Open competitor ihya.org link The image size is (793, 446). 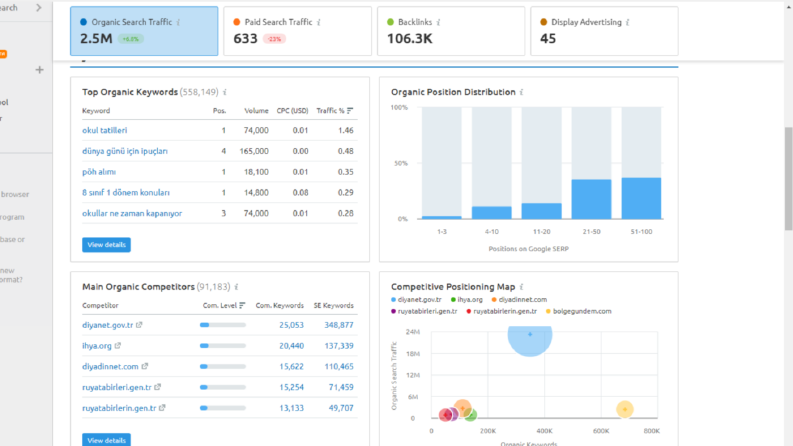click(97, 346)
